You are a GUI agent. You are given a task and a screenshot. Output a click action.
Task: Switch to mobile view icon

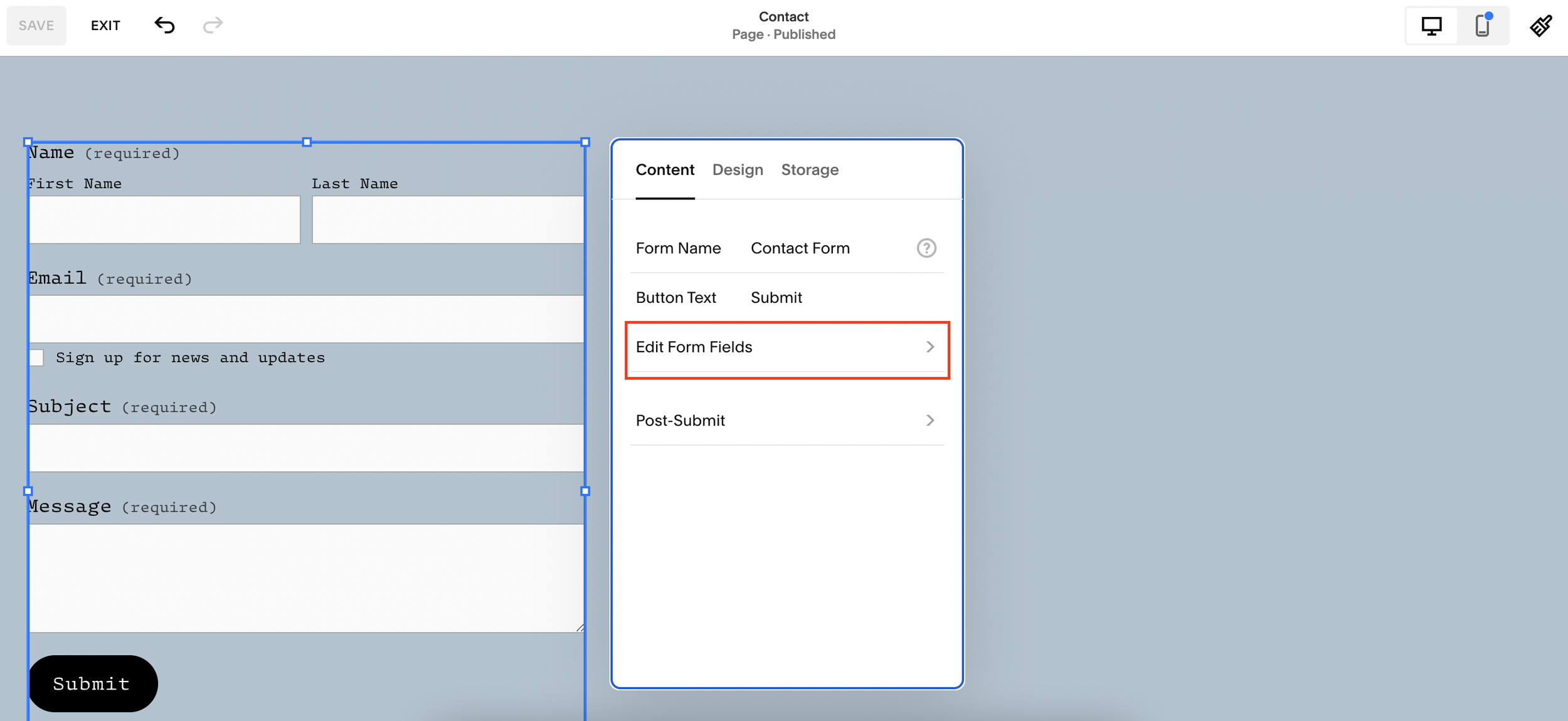point(1482,26)
